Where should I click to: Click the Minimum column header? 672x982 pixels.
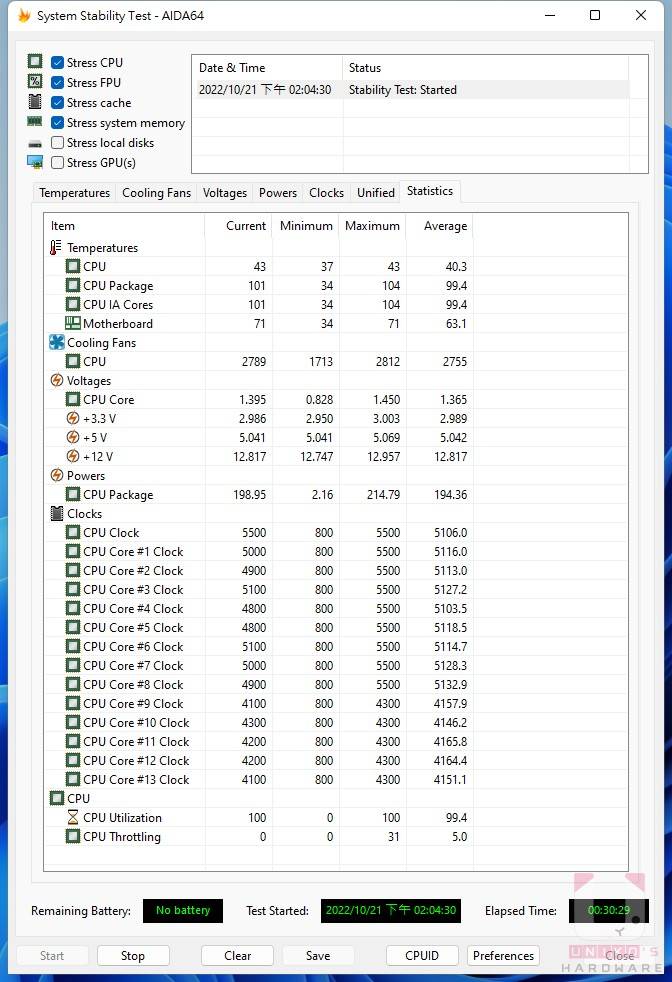pyautogui.click(x=306, y=226)
